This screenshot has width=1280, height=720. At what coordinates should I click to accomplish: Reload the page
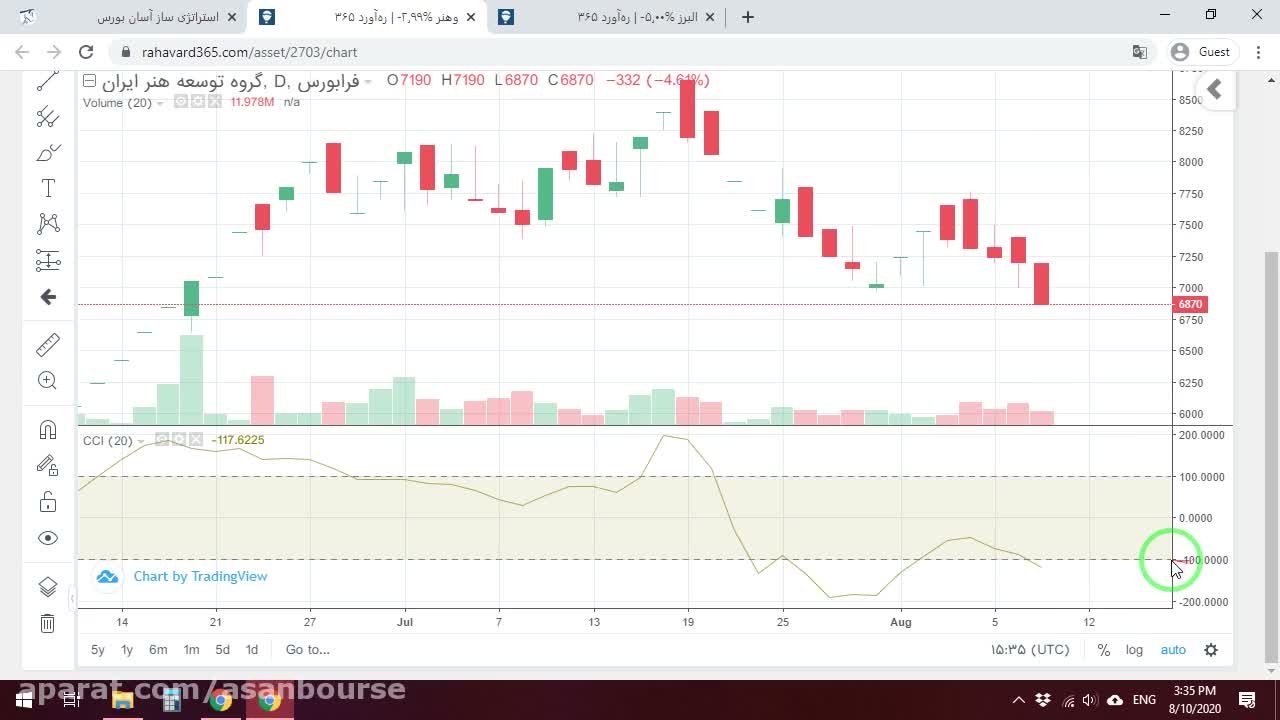86,52
